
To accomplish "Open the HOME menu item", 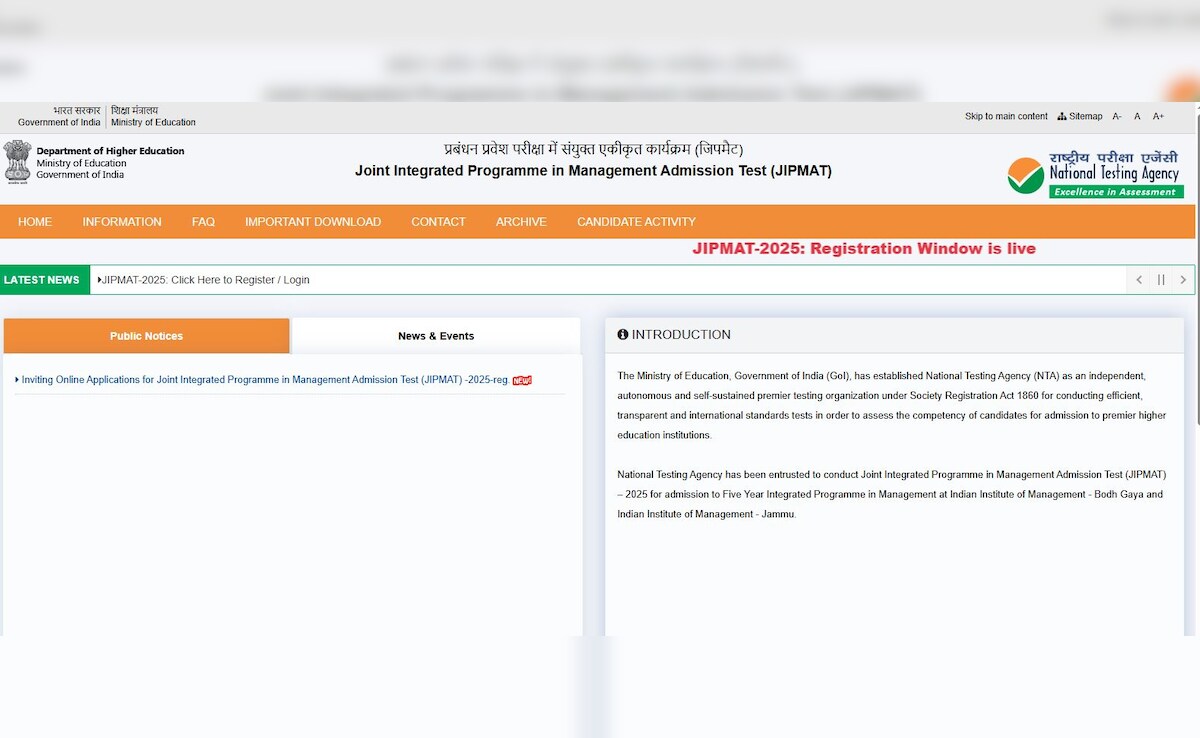I will tap(35, 222).
